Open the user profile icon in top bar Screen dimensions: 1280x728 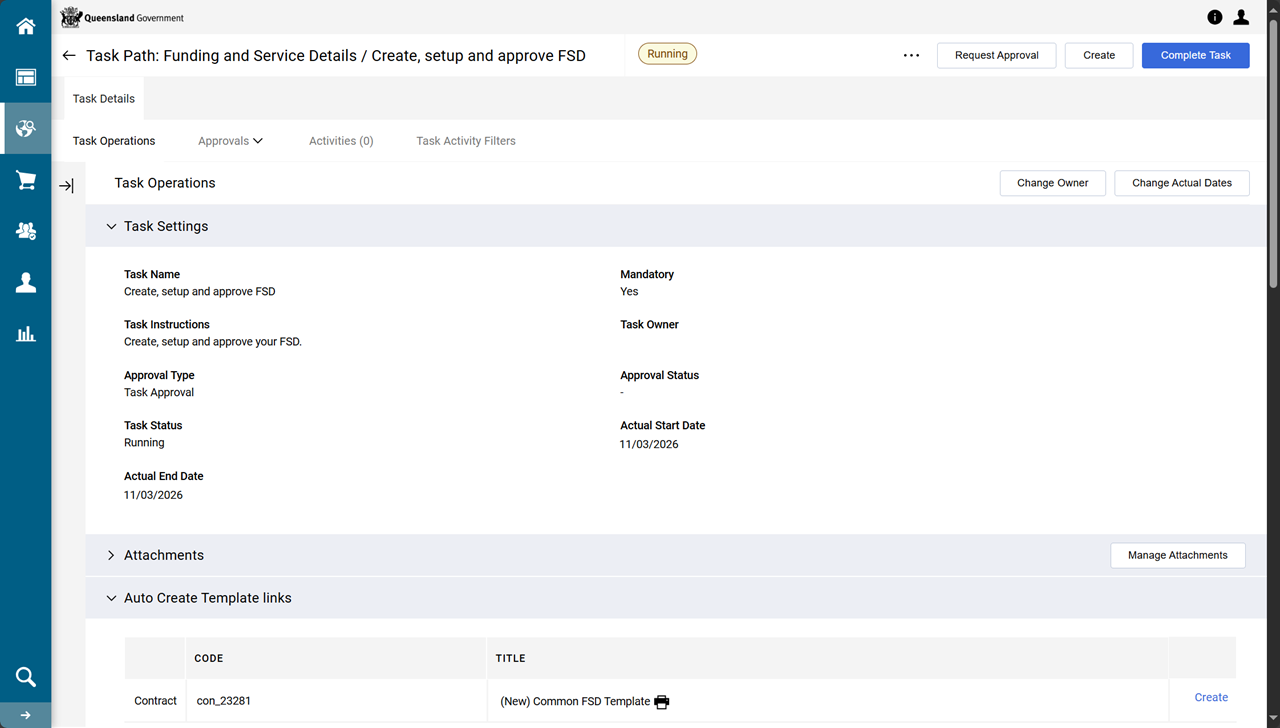tap(1241, 17)
